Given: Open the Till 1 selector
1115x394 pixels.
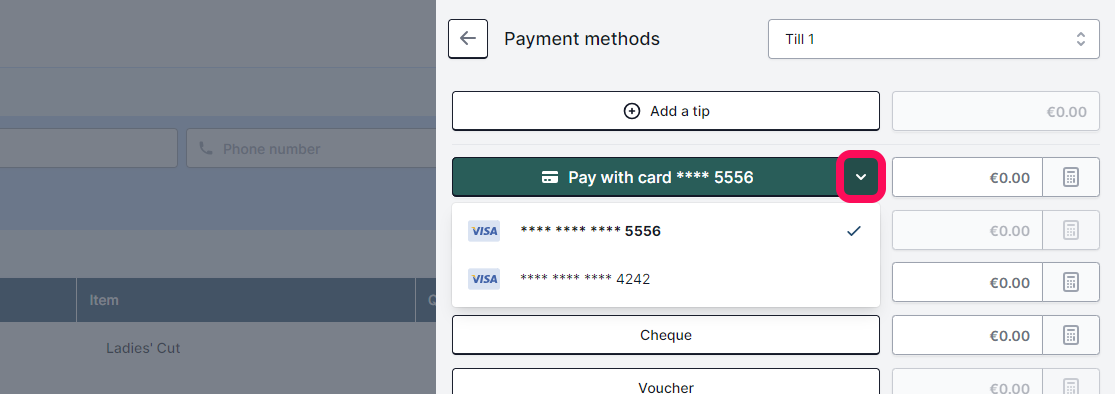Looking at the screenshot, I should (x=934, y=38).
